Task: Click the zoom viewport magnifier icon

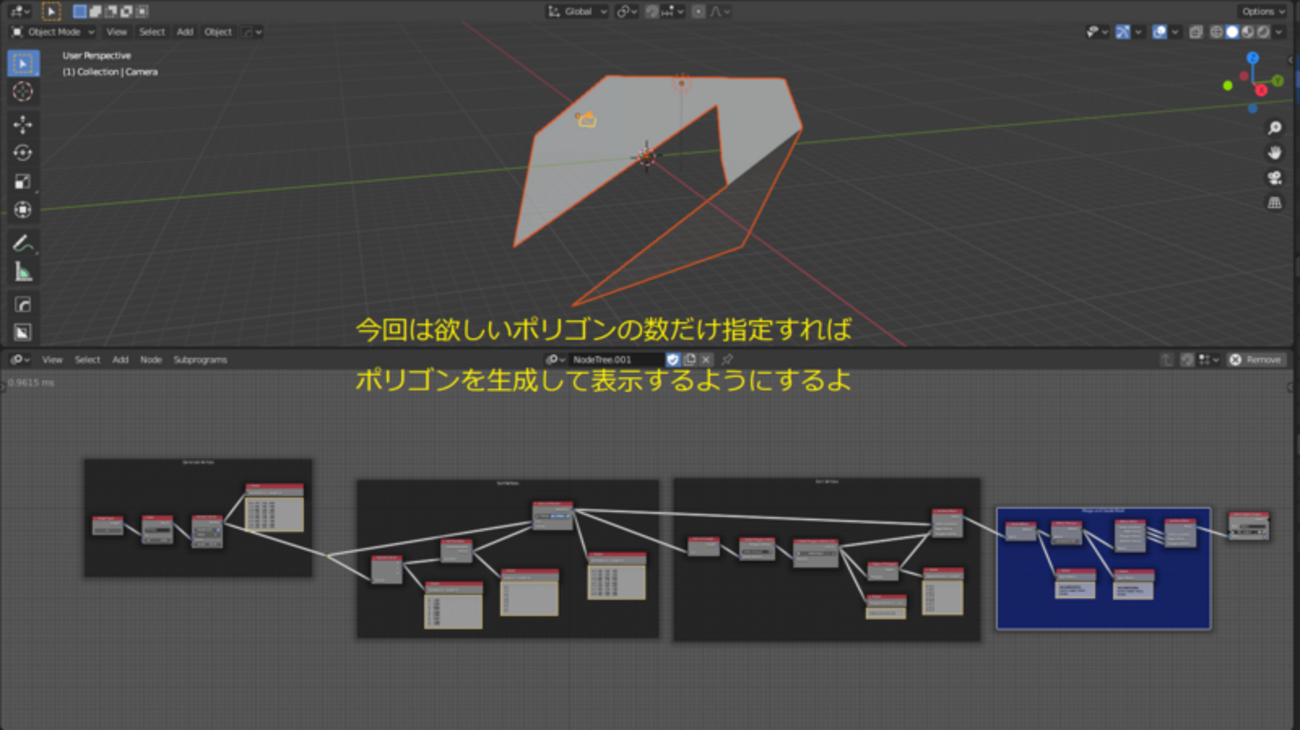Action: (x=1274, y=128)
